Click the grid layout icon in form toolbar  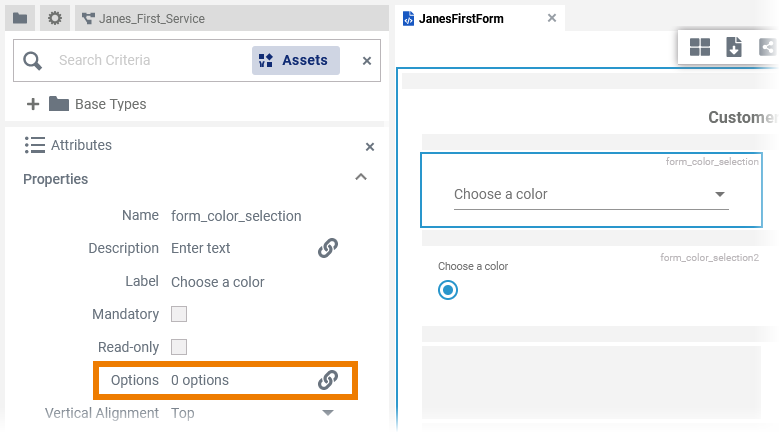point(700,47)
